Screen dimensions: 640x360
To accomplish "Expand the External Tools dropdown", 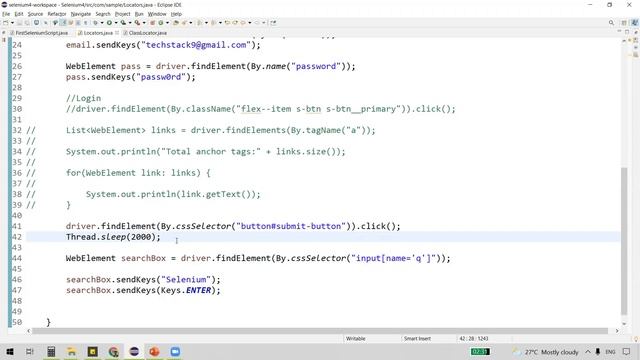I will (x=144, y=23).
